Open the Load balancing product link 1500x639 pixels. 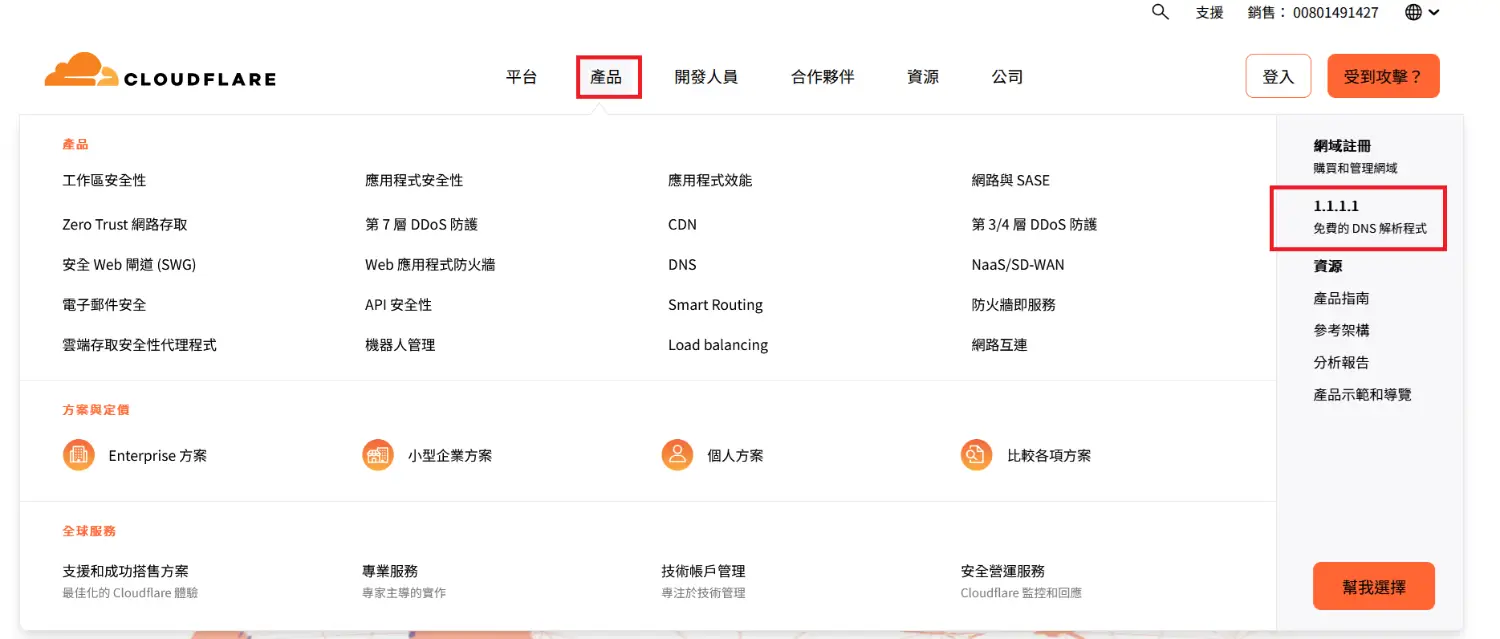(718, 345)
